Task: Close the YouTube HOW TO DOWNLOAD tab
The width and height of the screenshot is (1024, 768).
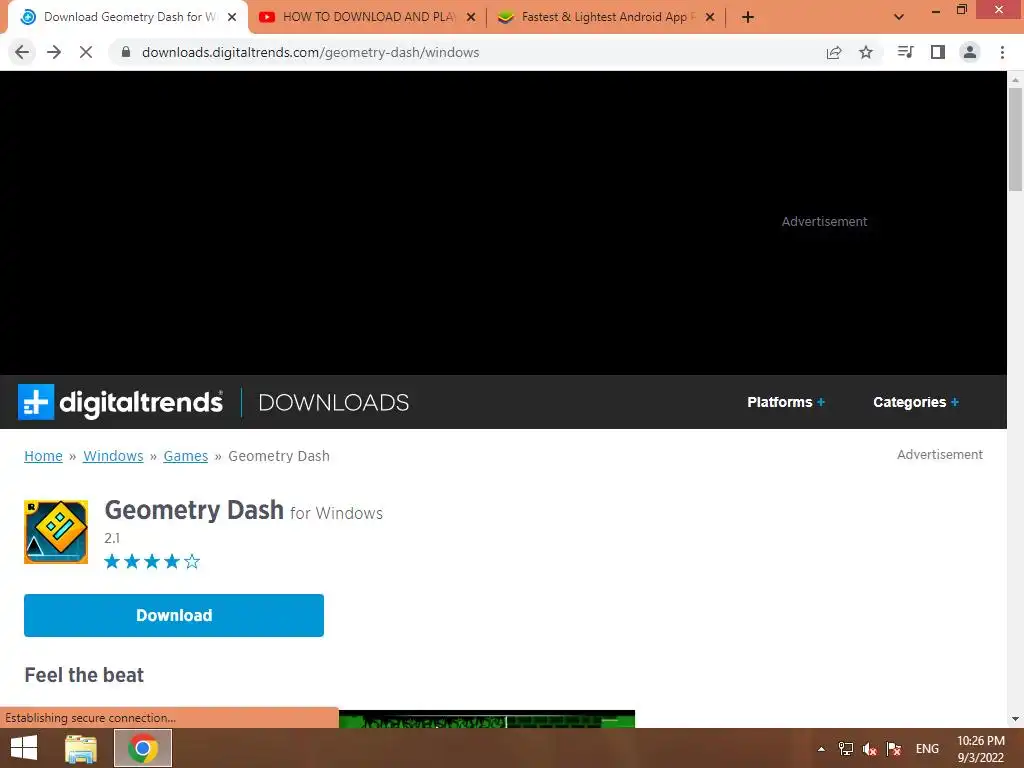Action: [x=471, y=17]
